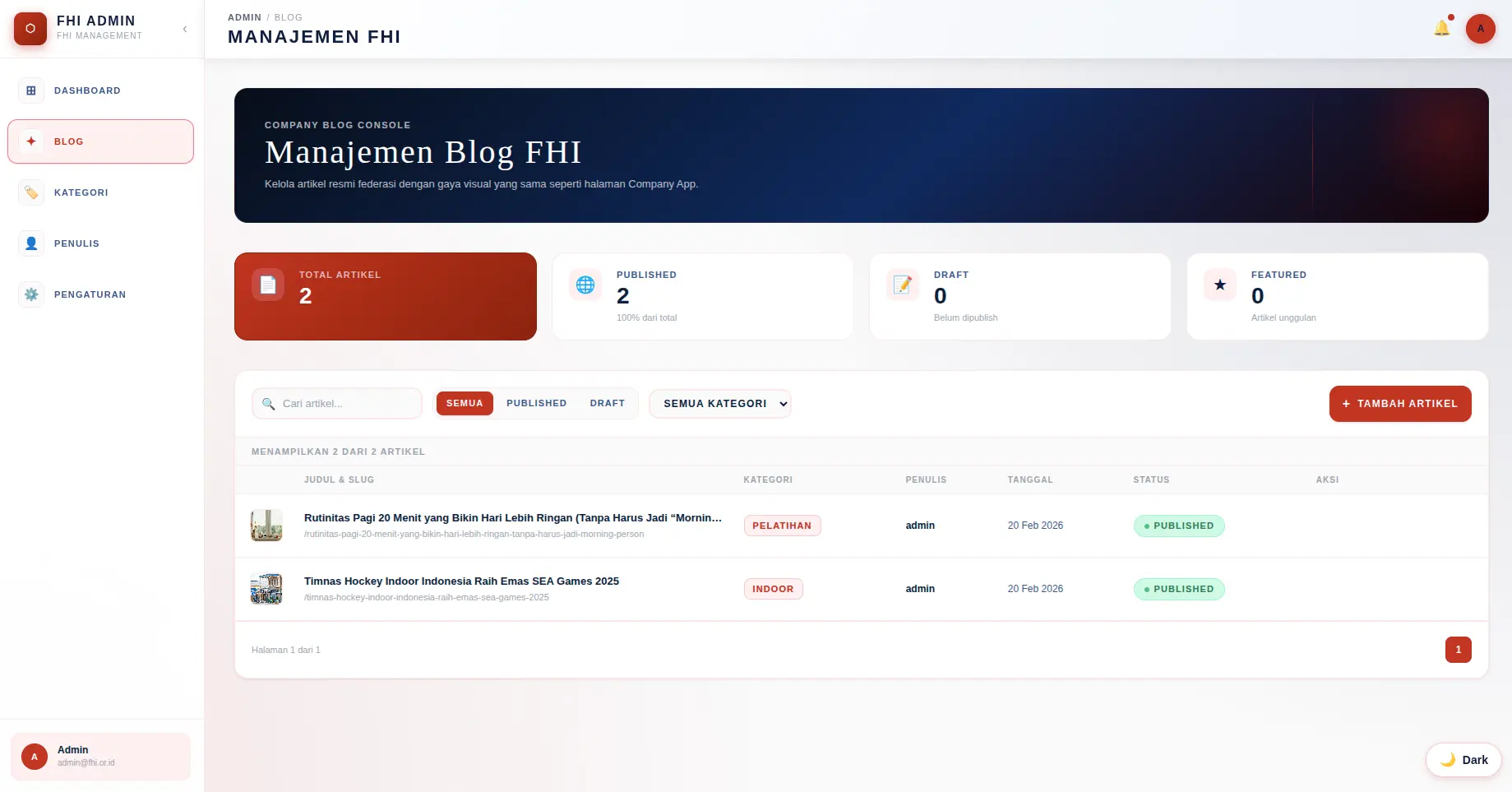Open the Blog breadcrumb link
The width and height of the screenshot is (1512, 792).
288,17
